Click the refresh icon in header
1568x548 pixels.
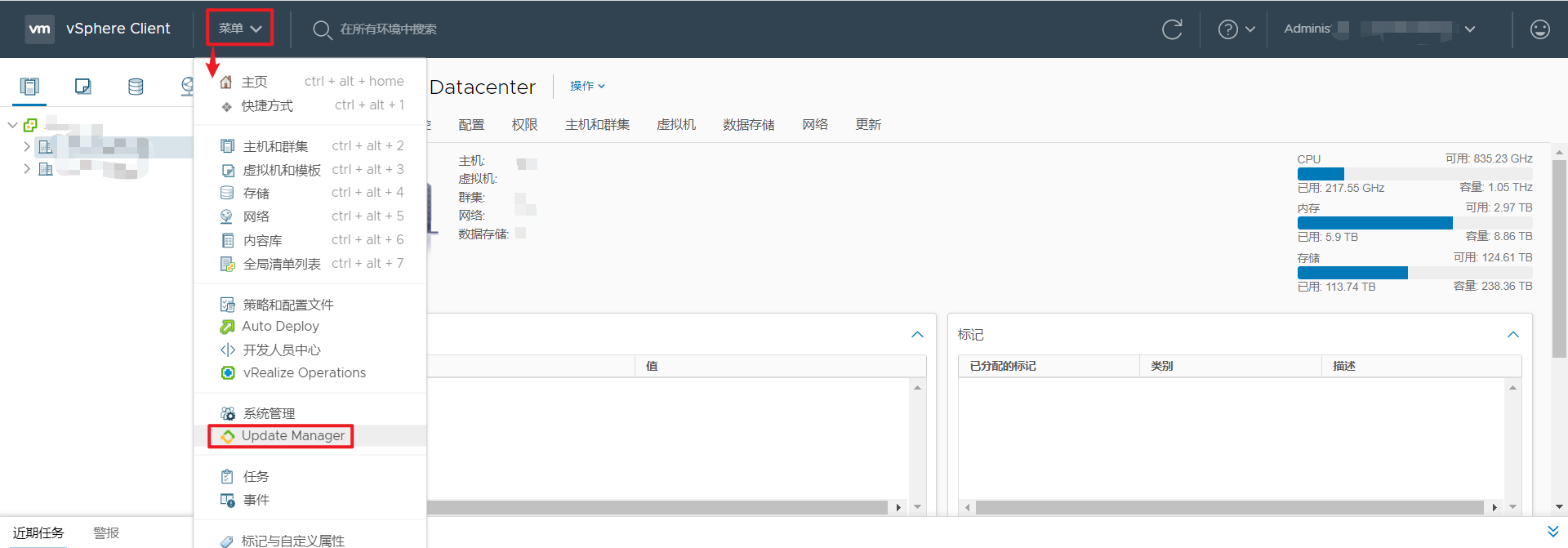(1172, 29)
